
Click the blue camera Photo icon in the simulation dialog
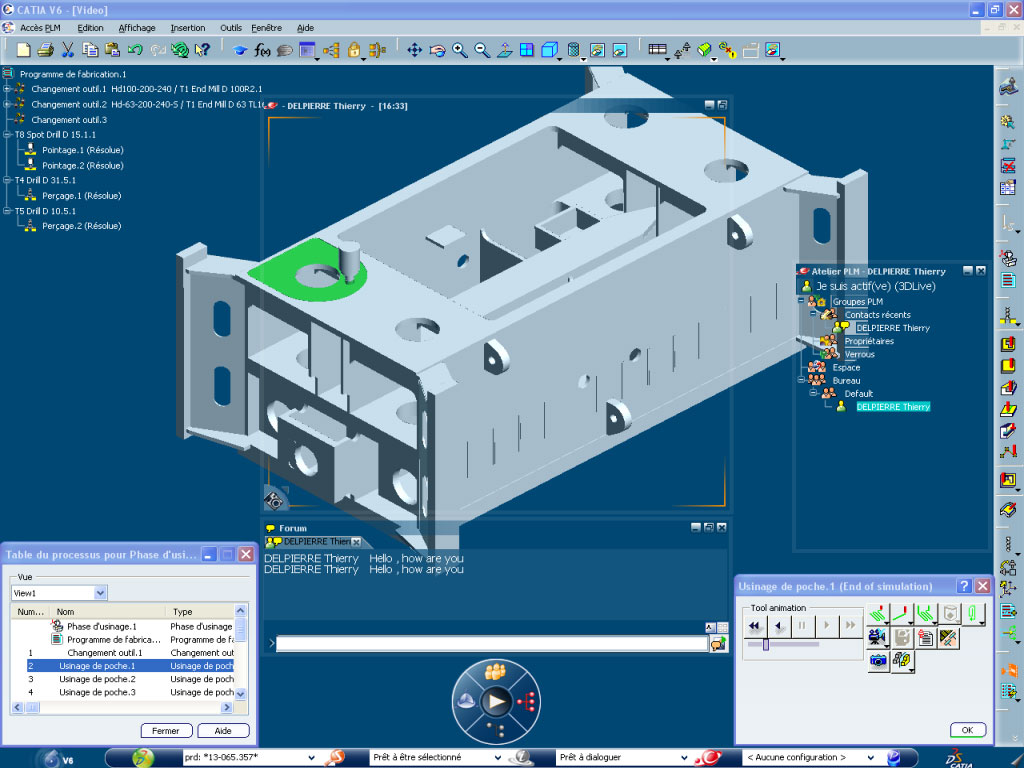(878, 661)
